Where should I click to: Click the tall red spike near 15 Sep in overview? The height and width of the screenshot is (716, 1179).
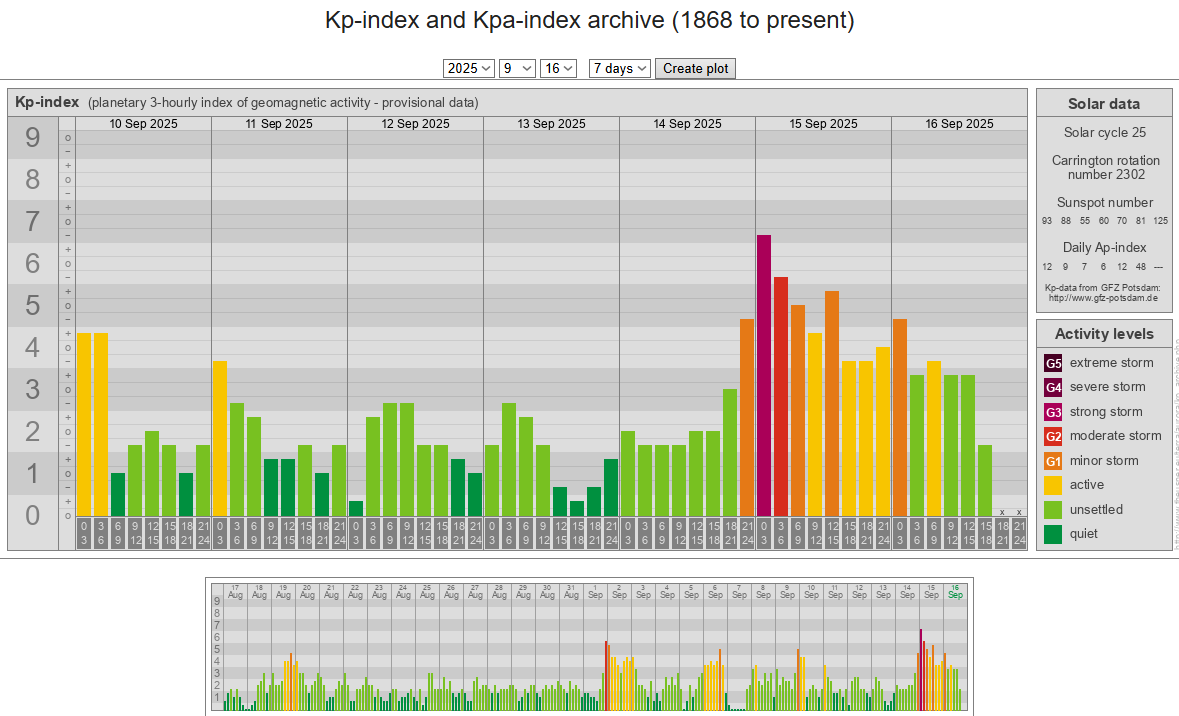pyautogui.click(x=920, y=670)
